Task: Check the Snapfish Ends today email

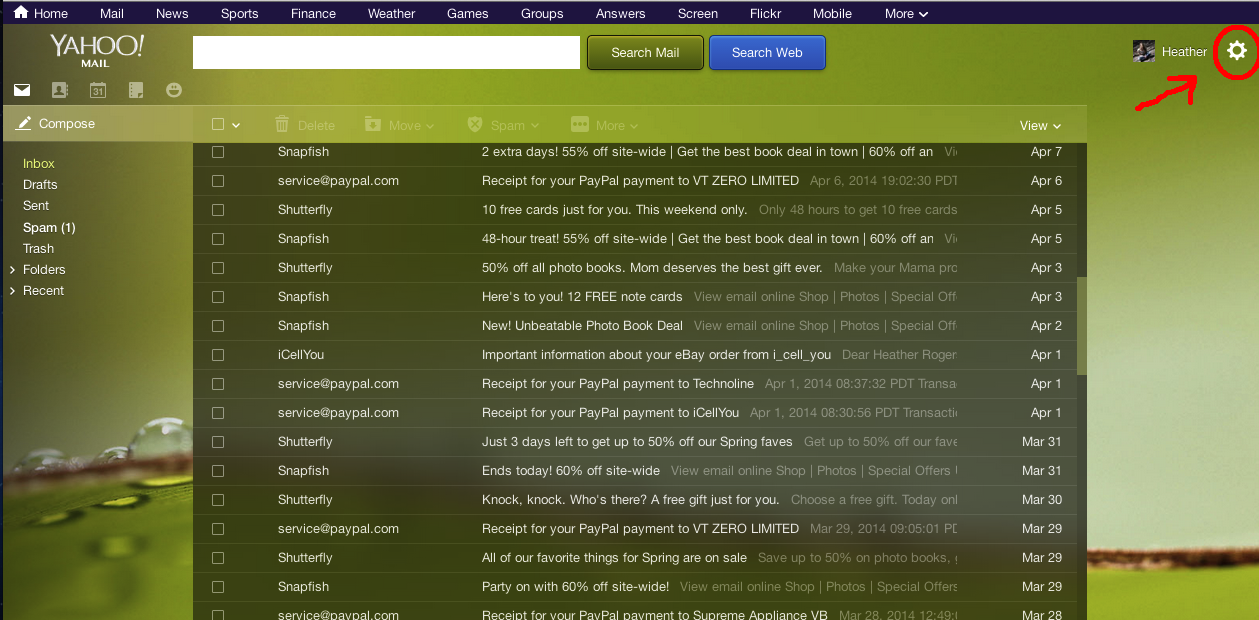Action: (x=218, y=471)
